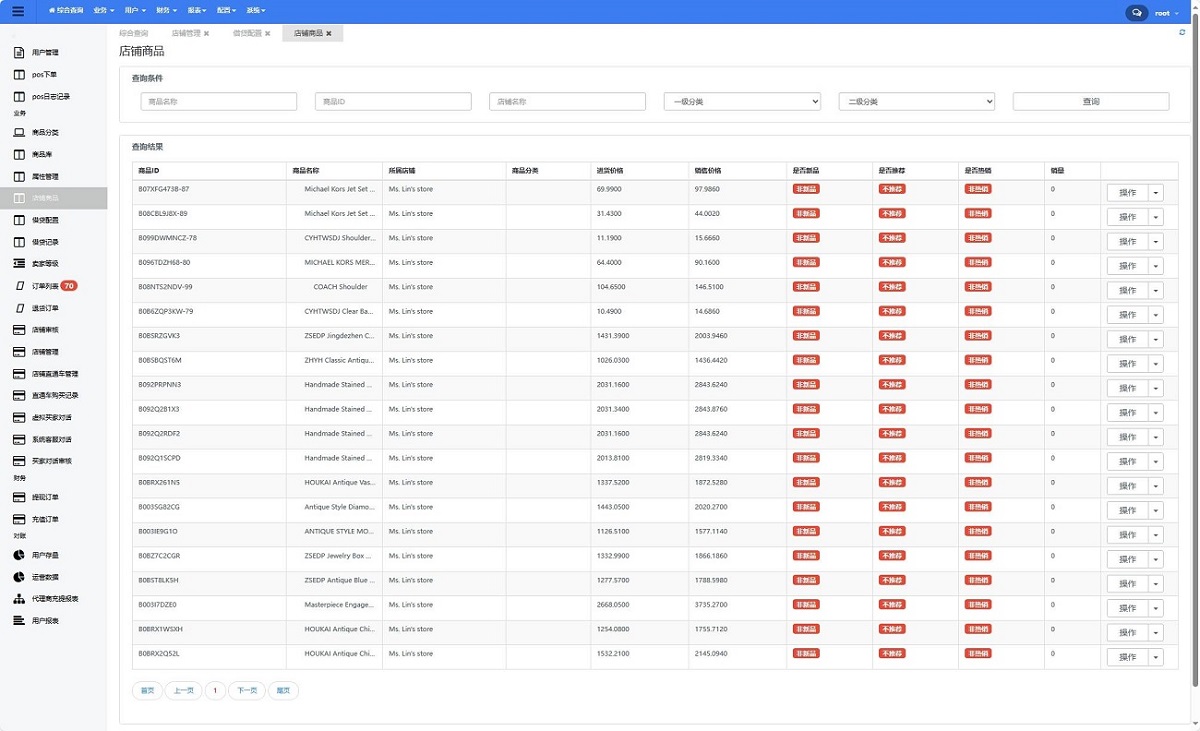The height and width of the screenshot is (731, 1200).
Task: Click the 充值订单 card icon
Action: point(19,520)
